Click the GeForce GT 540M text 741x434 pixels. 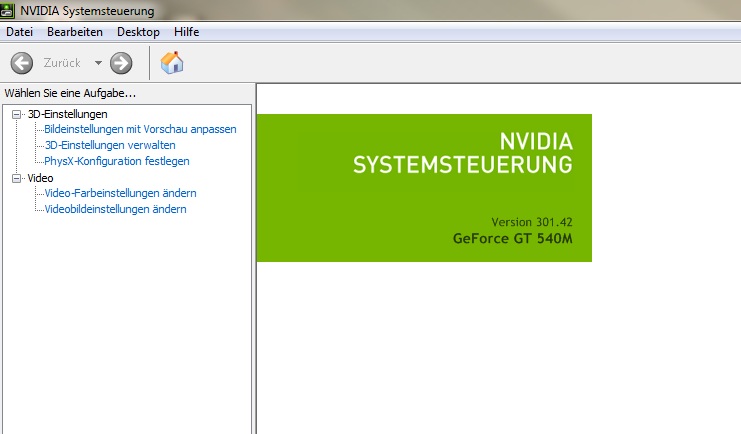(x=513, y=238)
